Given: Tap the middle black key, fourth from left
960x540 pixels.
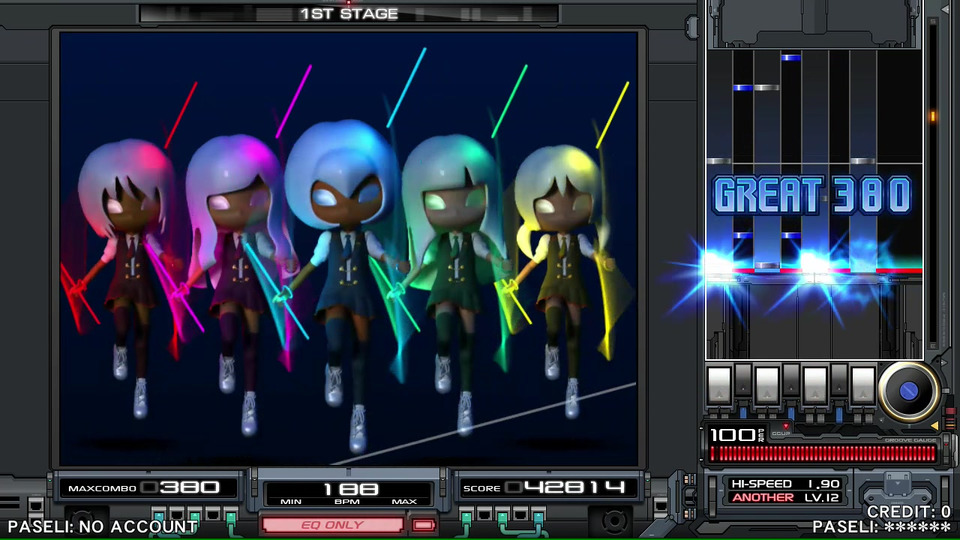Looking at the screenshot, I should (791, 380).
